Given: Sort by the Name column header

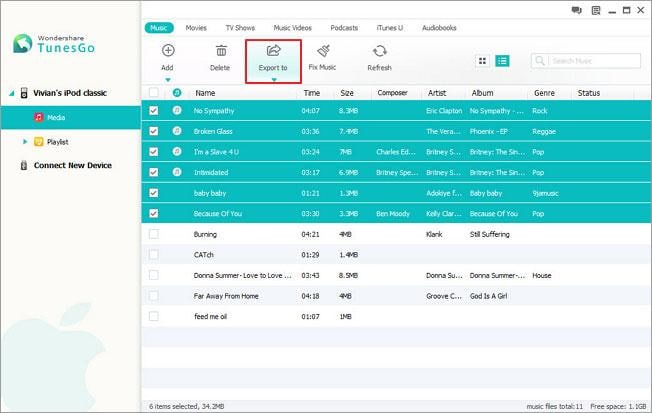Looking at the screenshot, I should click(x=205, y=93).
